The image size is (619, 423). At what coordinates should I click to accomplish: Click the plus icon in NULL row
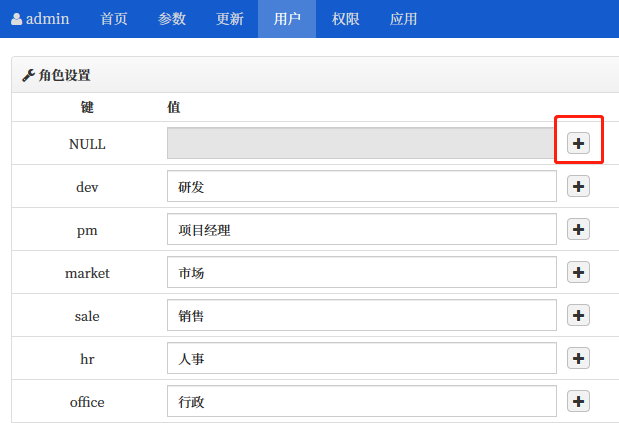578,143
